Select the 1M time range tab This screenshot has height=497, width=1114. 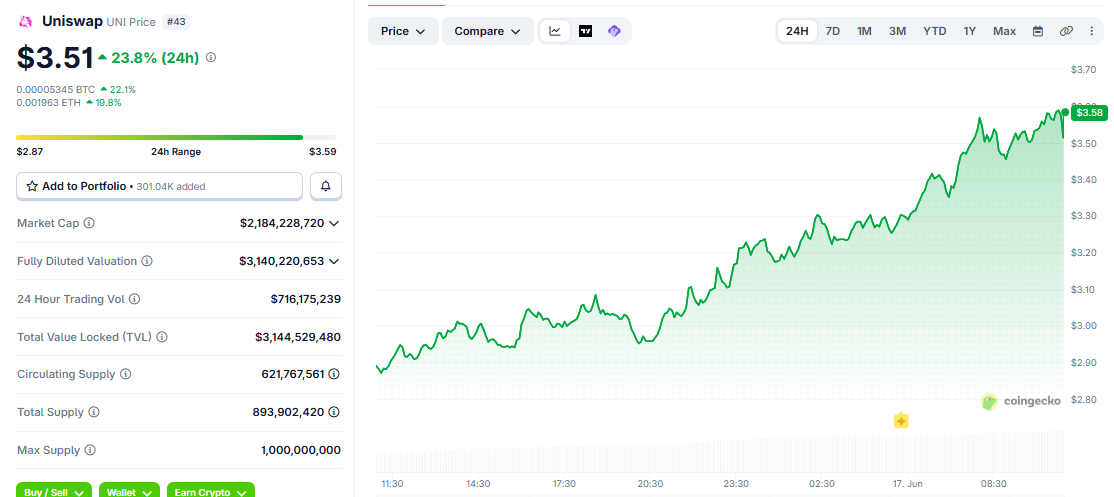coord(864,31)
